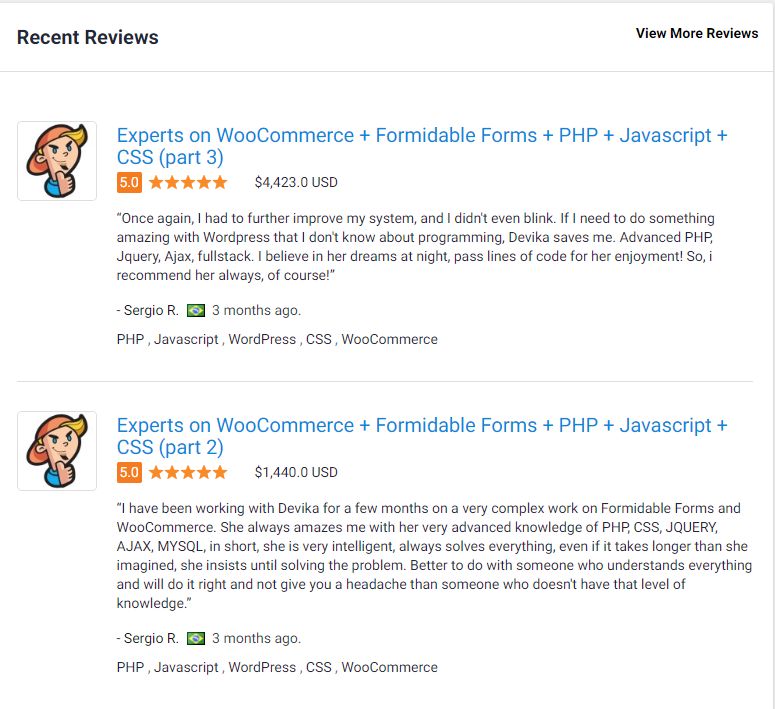Viewport: 775px width, 709px height.
Task: Select the CSS skill tag under part 2 review
Action: click(319, 667)
